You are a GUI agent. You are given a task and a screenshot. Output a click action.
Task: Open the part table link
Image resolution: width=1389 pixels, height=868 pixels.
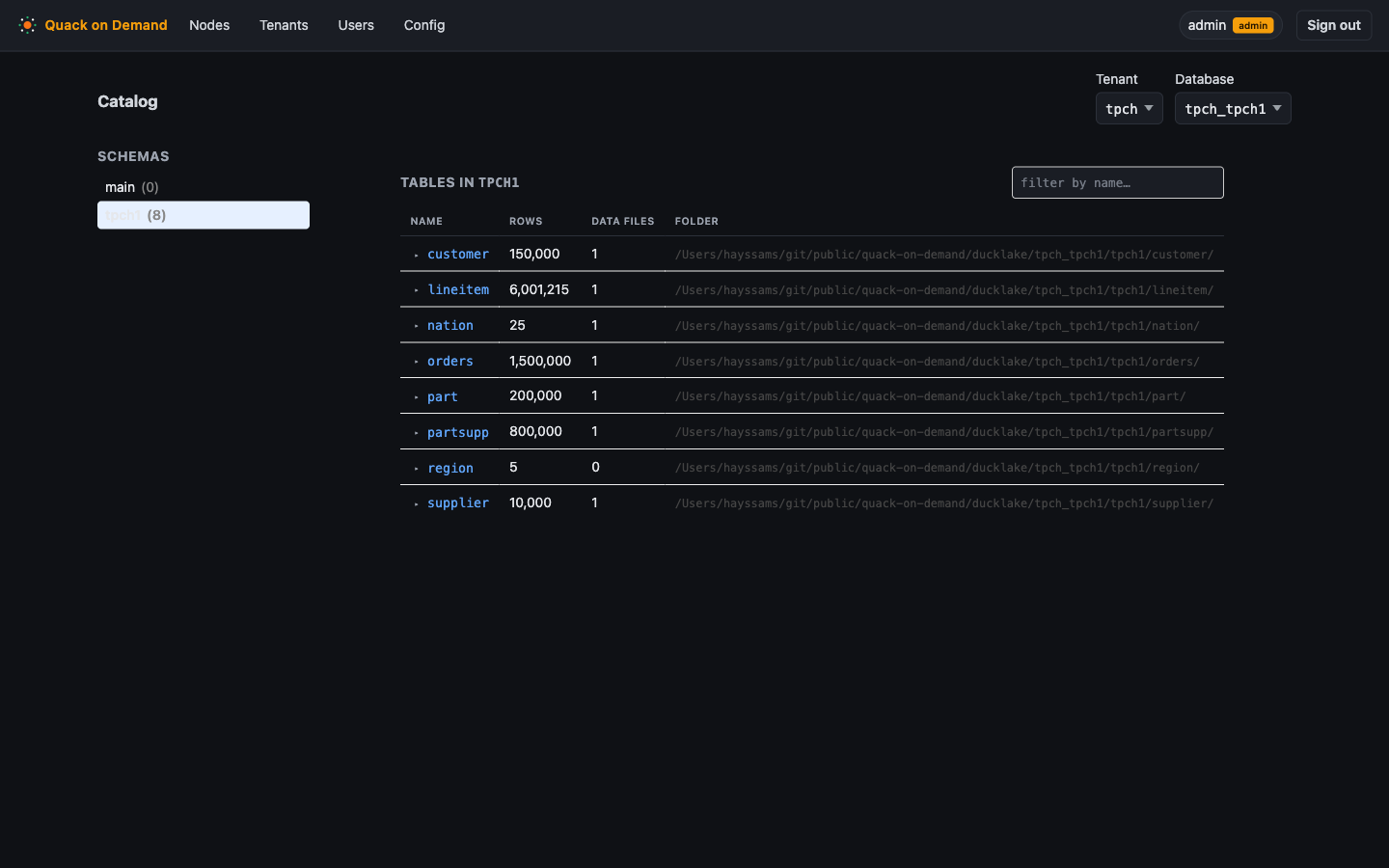tap(443, 396)
